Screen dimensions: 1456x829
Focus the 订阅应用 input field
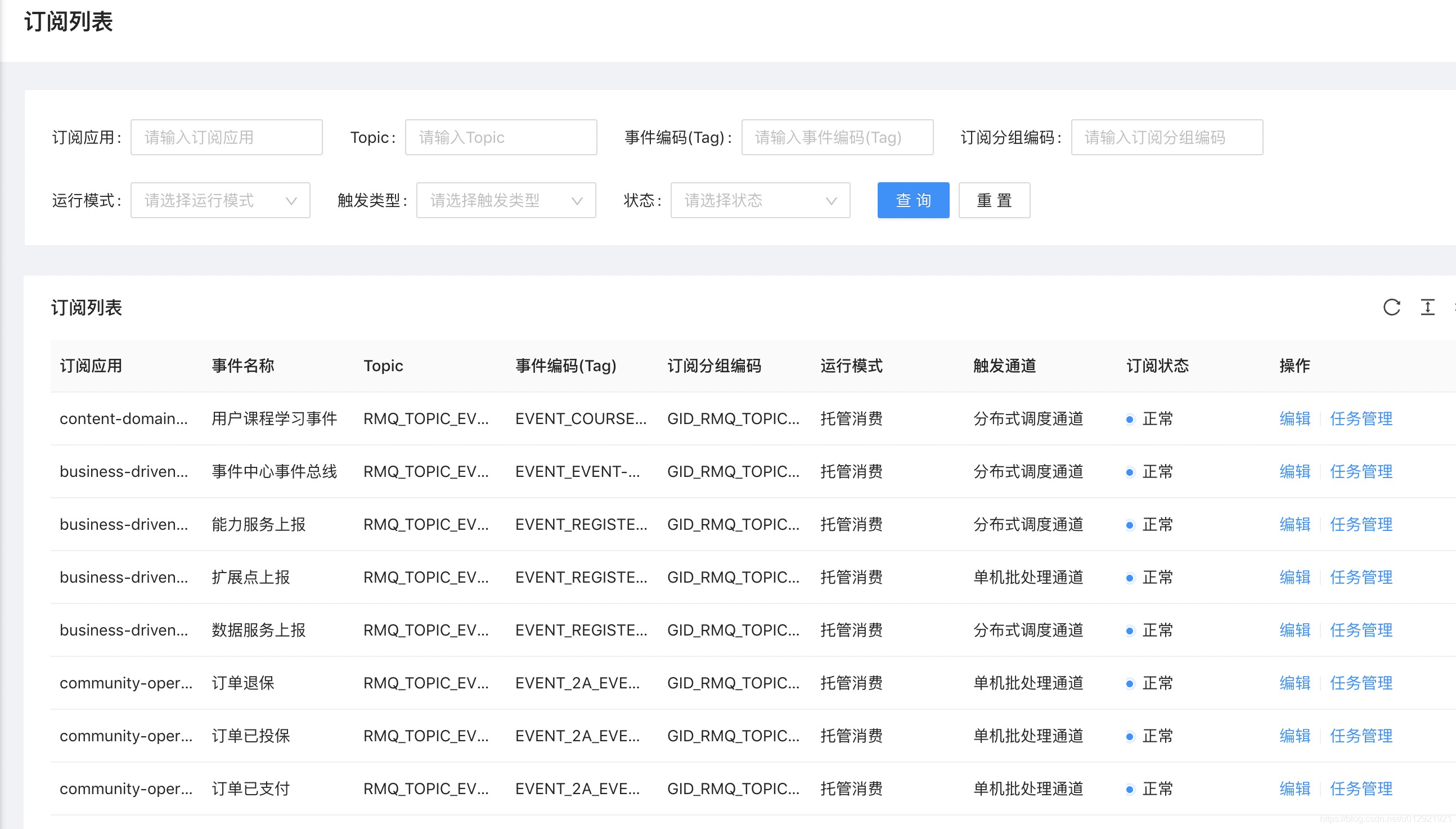tap(226, 137)
